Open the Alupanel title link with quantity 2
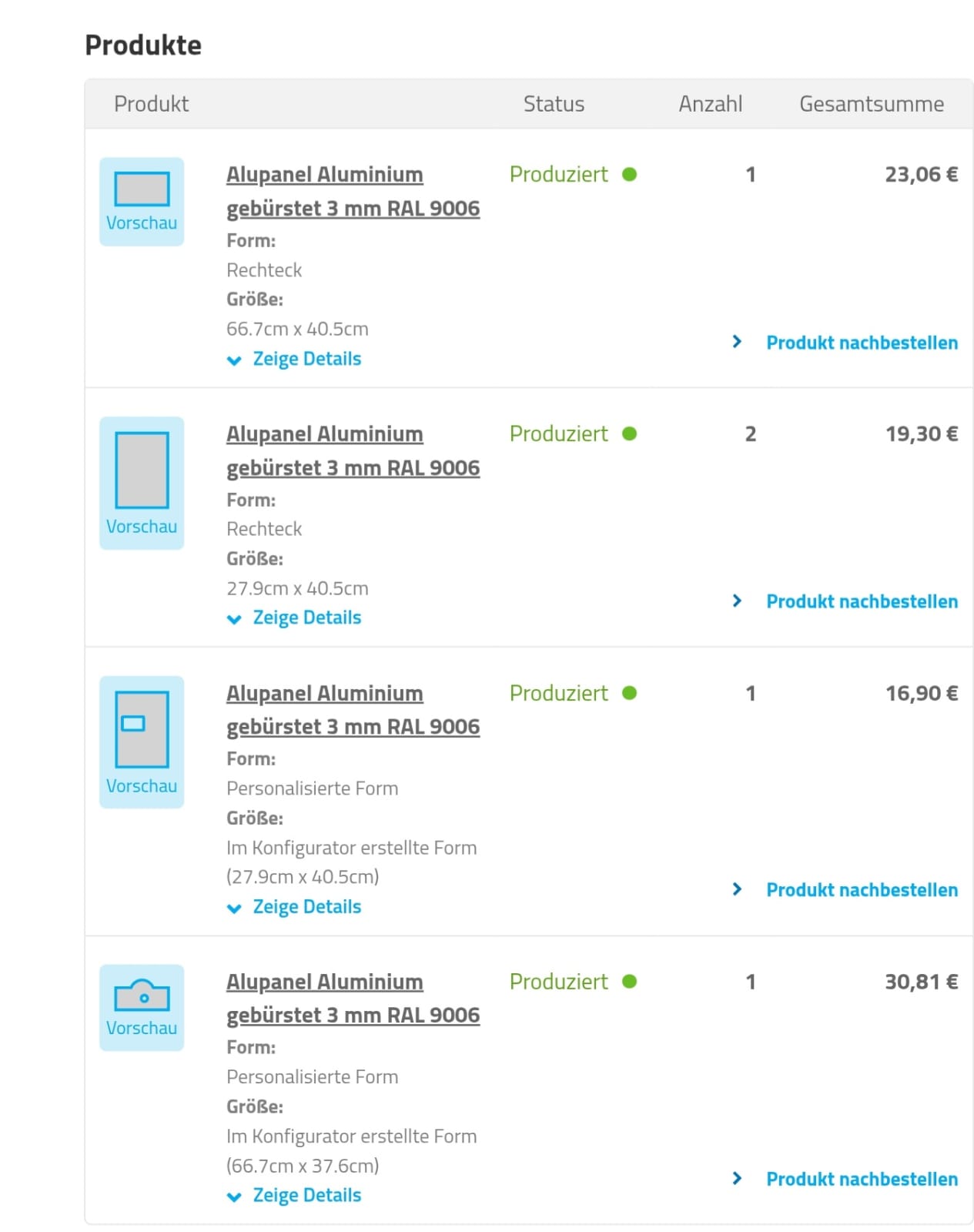Viewport: 974px width, 1232px height. 352,450
